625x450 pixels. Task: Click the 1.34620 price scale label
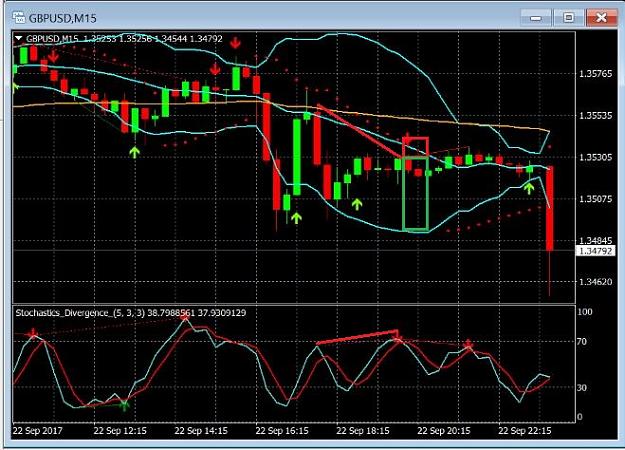596,282
